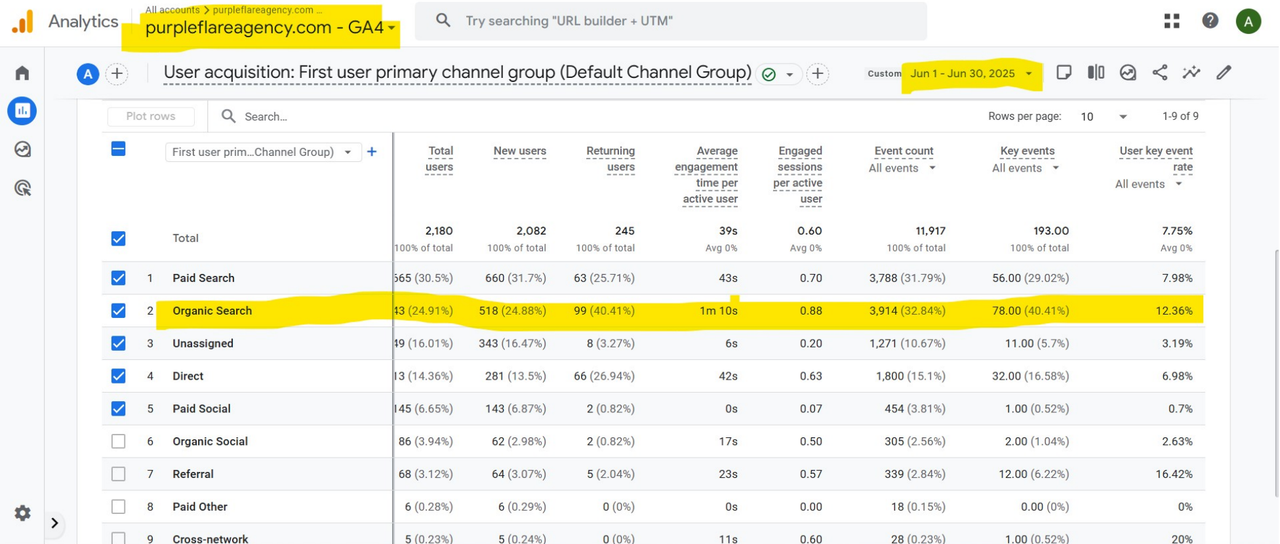
Task: Open the account avatar A
Action: tap(1247, 21)
